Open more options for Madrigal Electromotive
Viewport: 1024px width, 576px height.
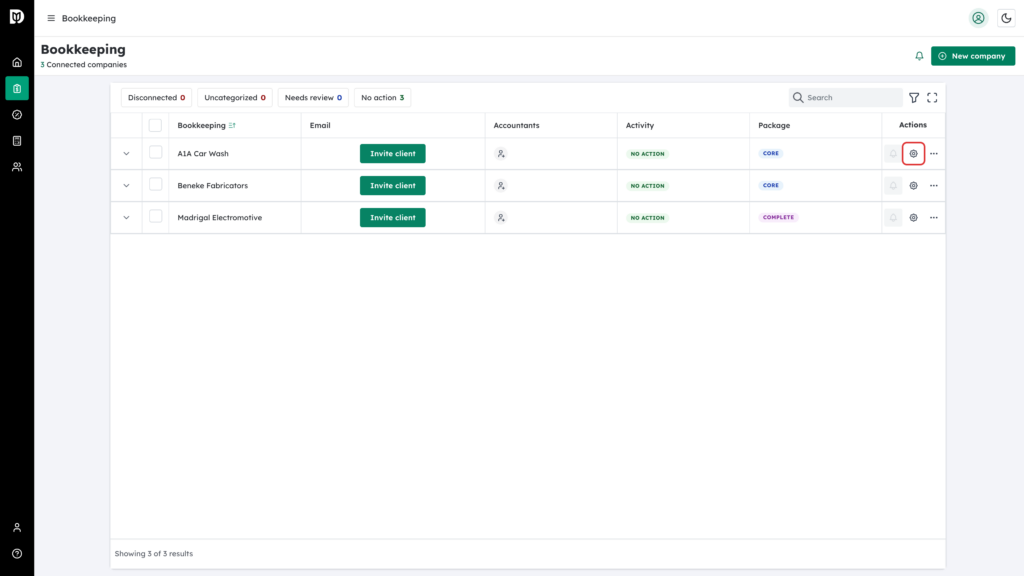[x=934, y=217]
